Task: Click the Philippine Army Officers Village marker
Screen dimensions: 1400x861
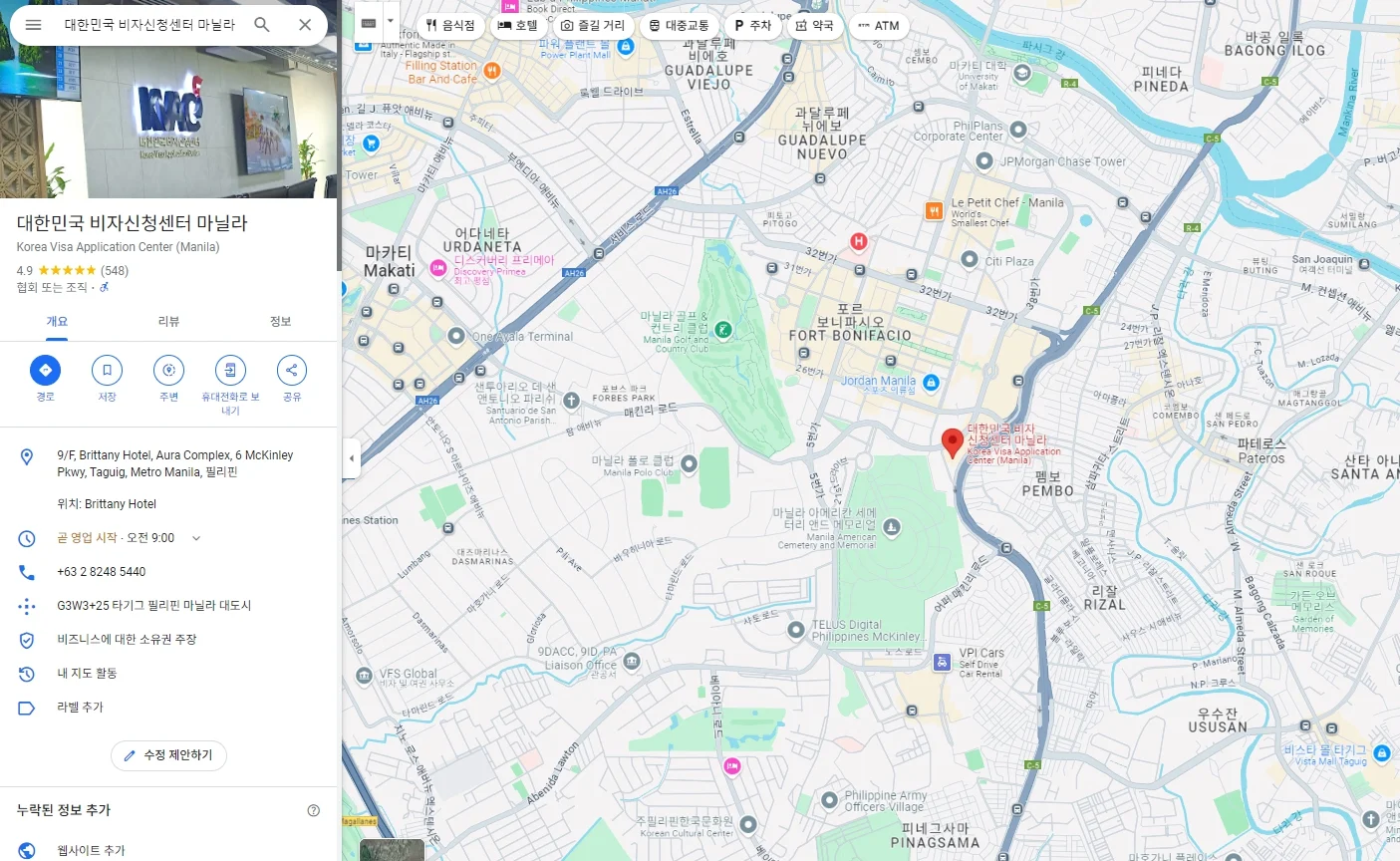Action: coord(829,800)
